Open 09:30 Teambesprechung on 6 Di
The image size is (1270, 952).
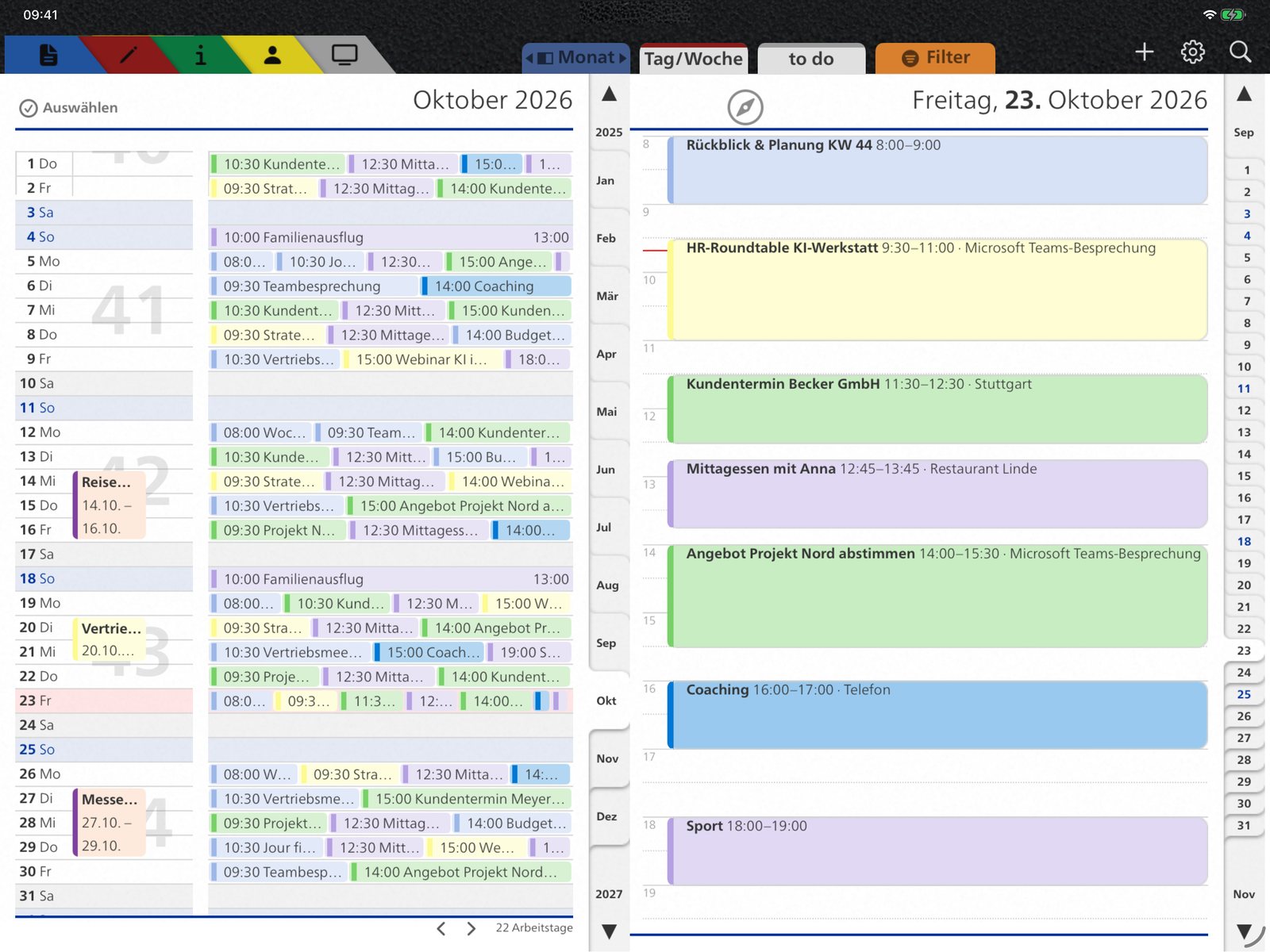pos(314,286)
